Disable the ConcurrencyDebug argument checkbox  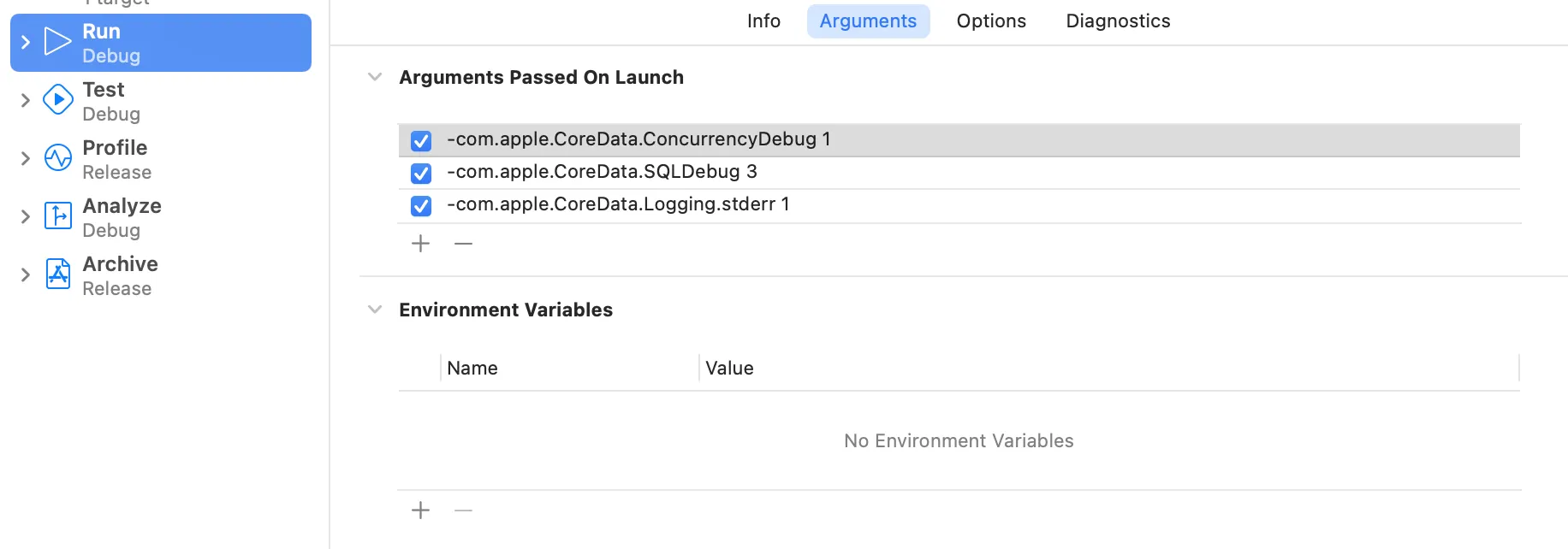421,140
